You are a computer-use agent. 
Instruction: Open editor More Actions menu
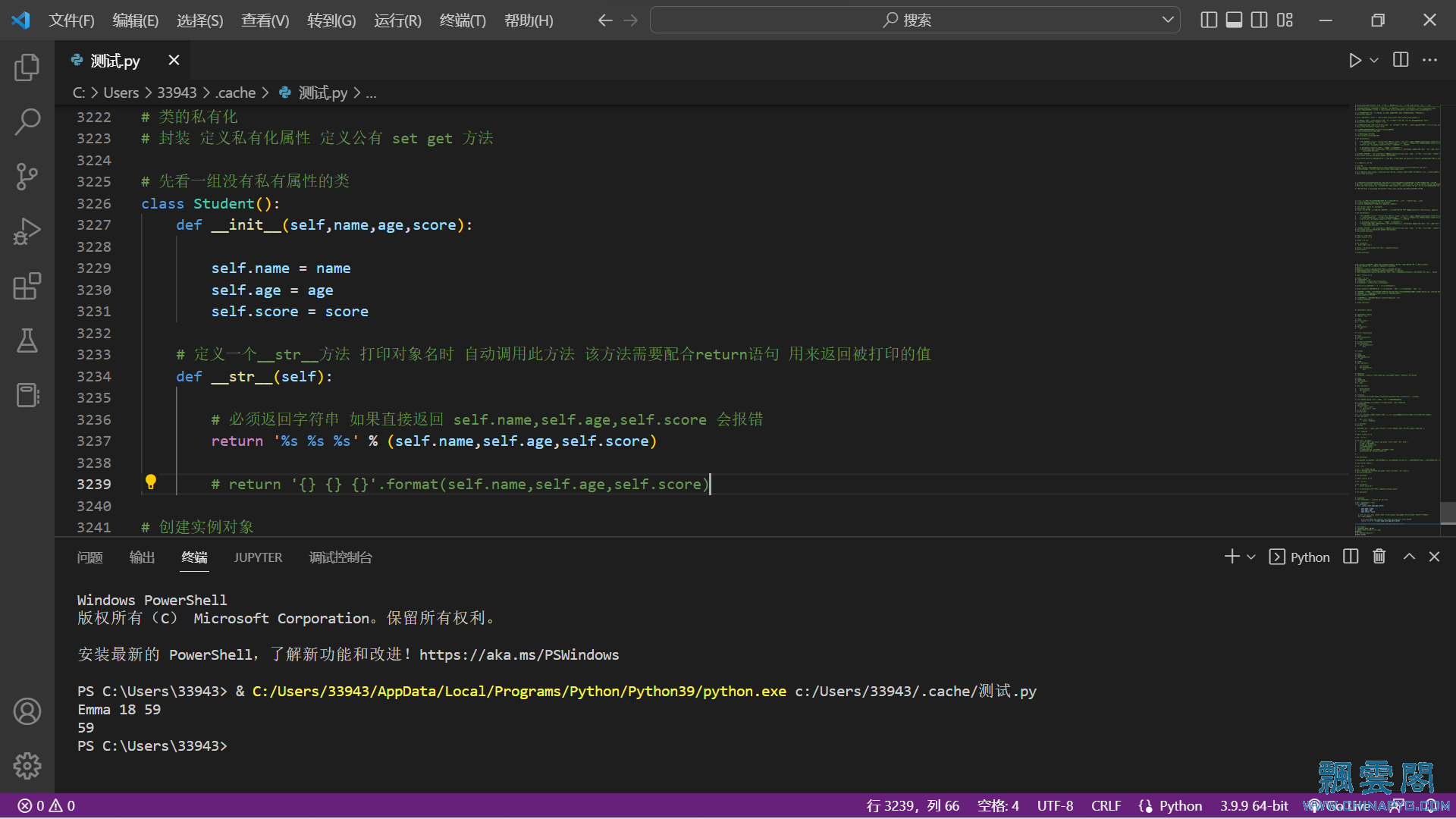pos(1429,60)
